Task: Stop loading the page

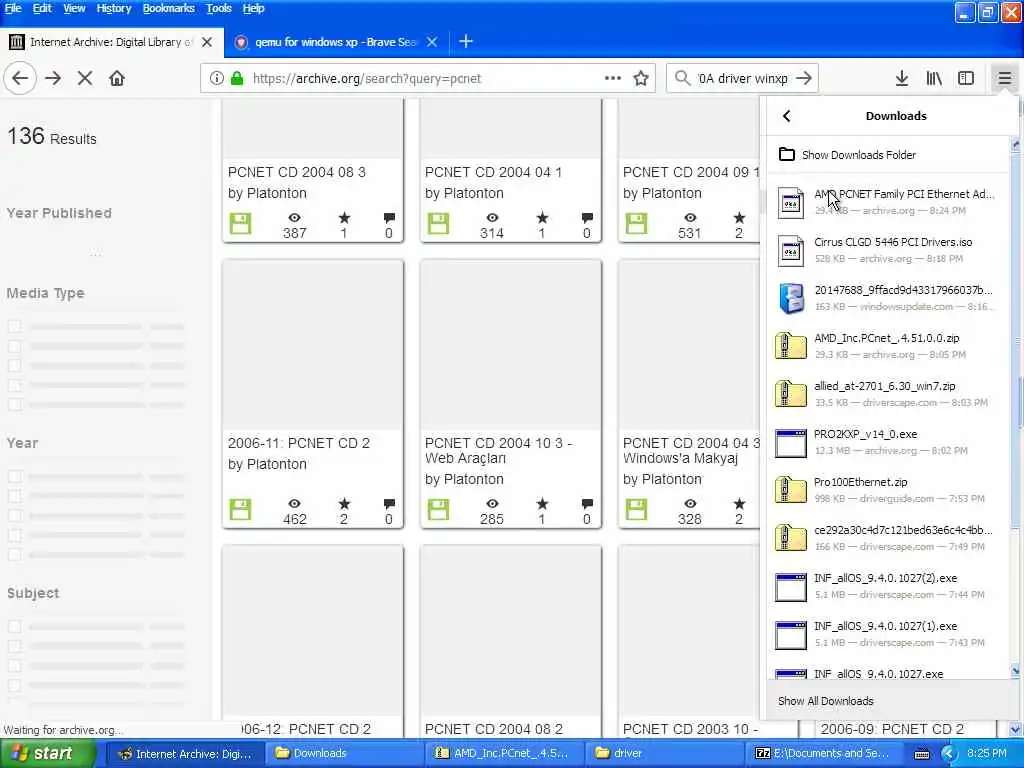Action: (x=85, y=78)
